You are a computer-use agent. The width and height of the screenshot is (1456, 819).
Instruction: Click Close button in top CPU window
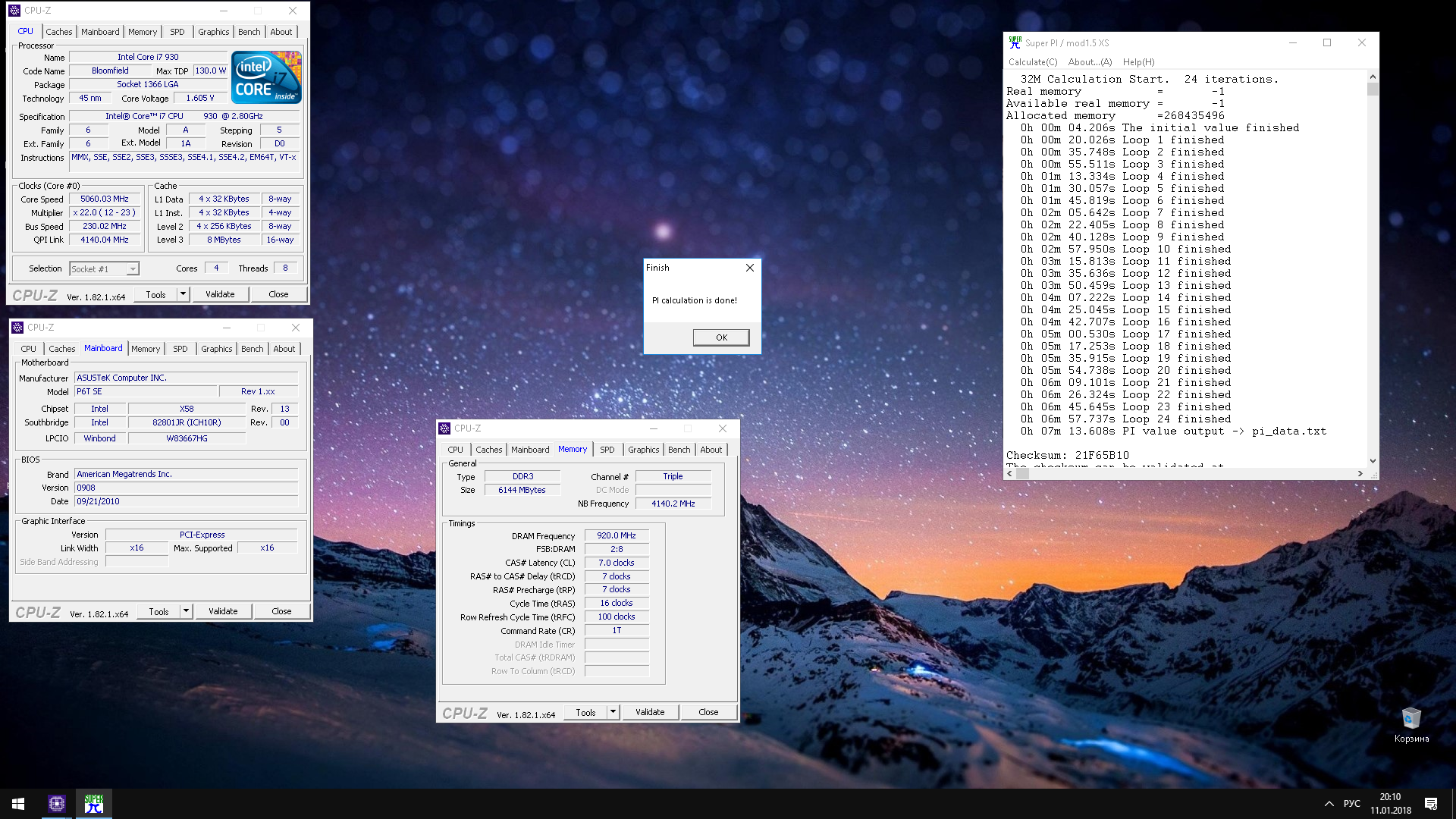click(x=278, y=294)
